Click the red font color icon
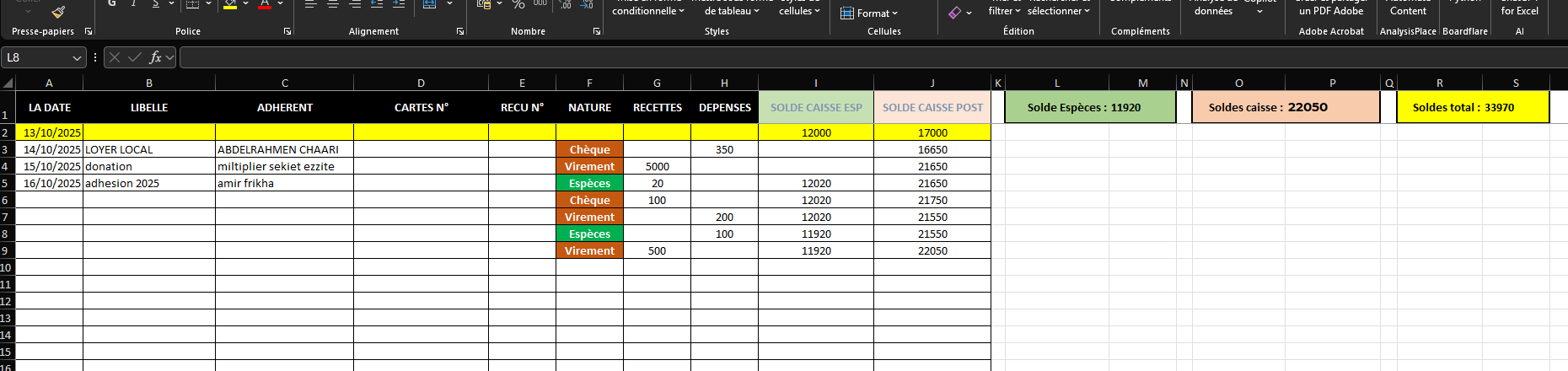Screen dimensions: 1568x371 pyautogui.click(x=265, y=5)
